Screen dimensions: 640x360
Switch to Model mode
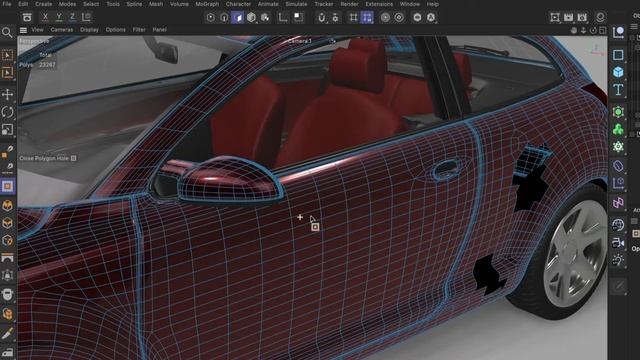click(251, 18)
